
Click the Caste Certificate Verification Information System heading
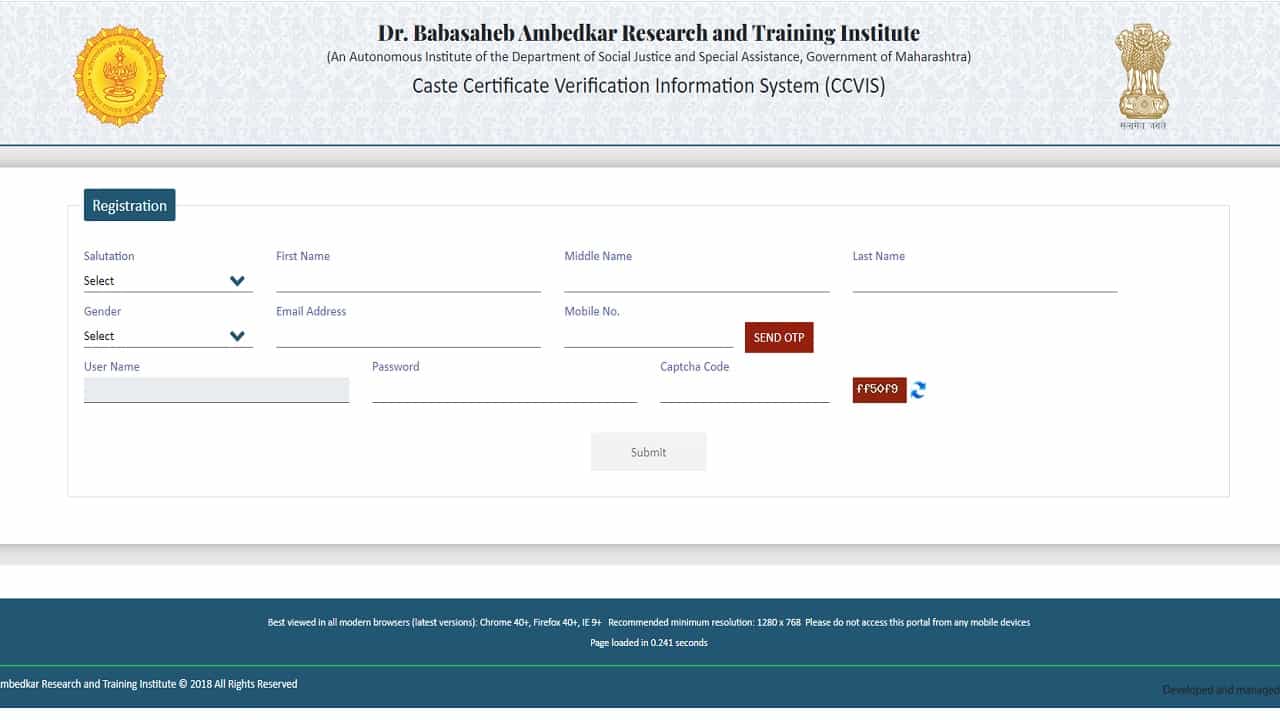[648, 86]
